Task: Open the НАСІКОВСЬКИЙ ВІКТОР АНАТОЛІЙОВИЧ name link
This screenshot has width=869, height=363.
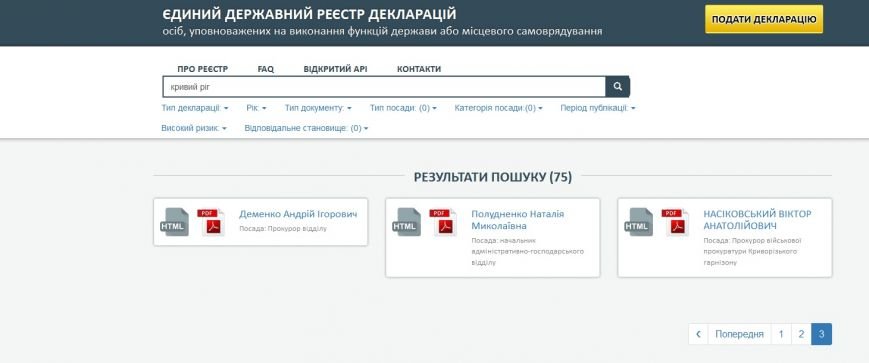Action: 757,220
